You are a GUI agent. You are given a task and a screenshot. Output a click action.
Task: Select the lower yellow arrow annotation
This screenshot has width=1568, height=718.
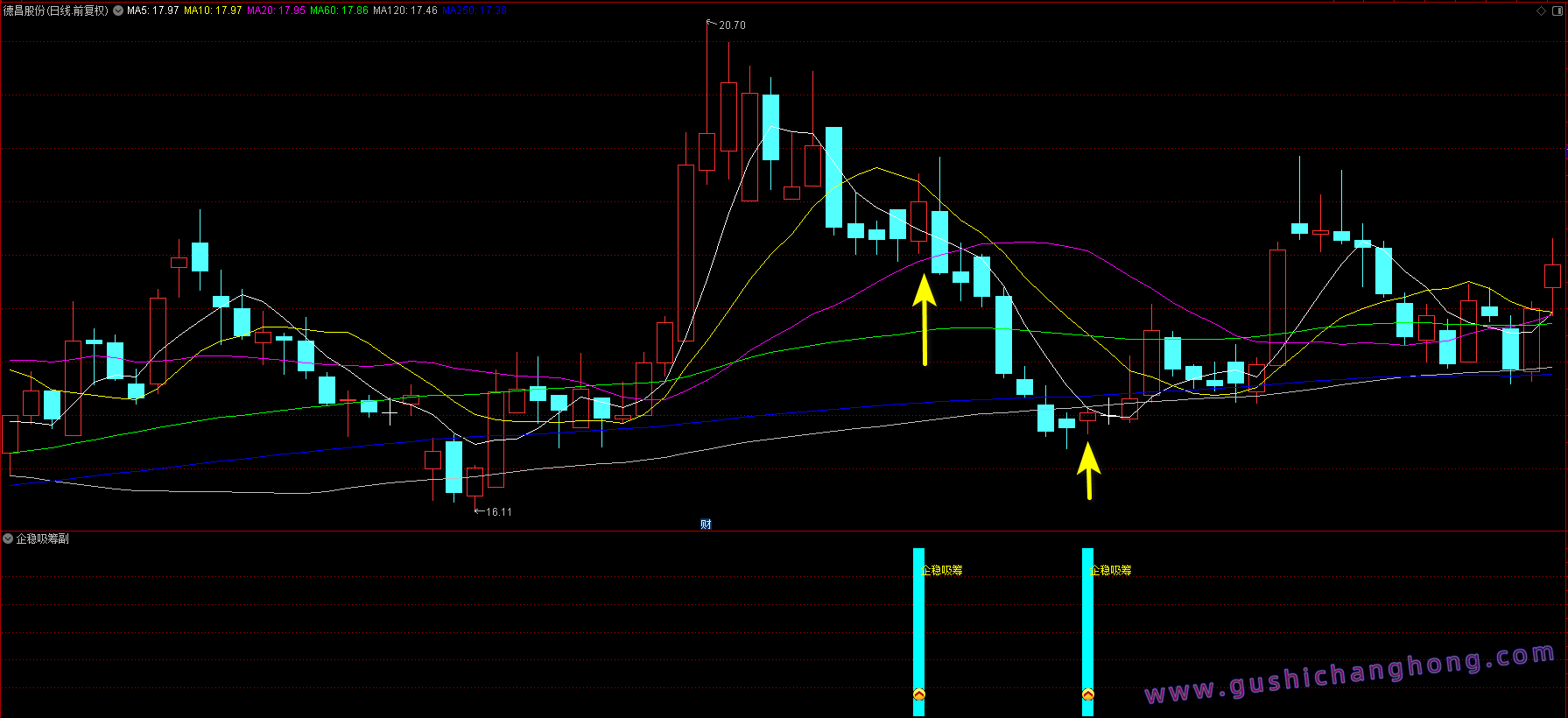(1088, 471)
